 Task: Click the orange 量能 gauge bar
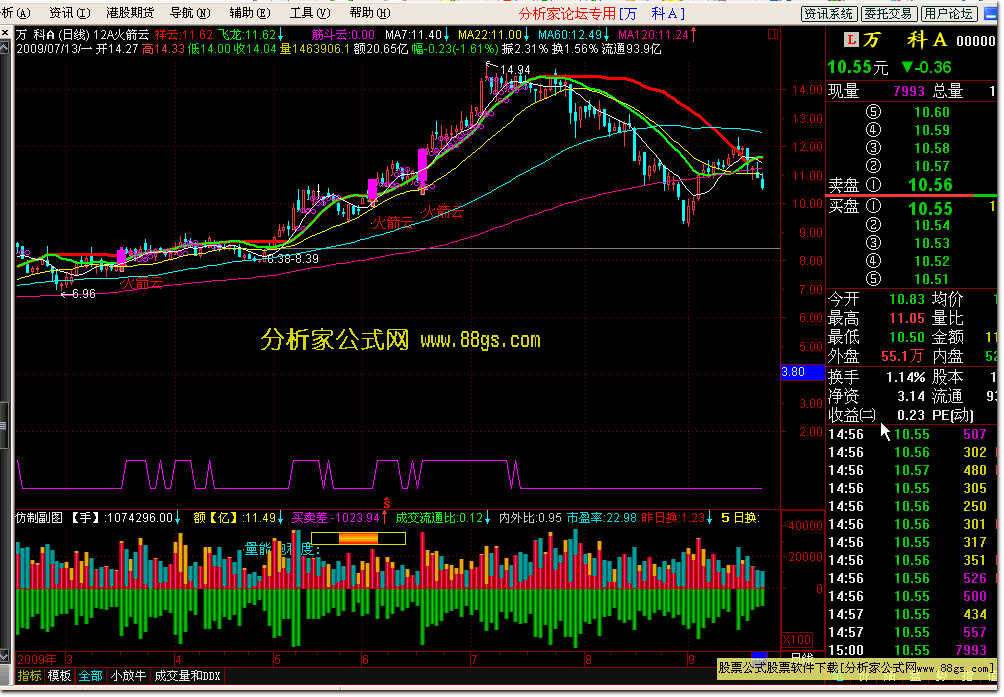click(x=358, y=538)
